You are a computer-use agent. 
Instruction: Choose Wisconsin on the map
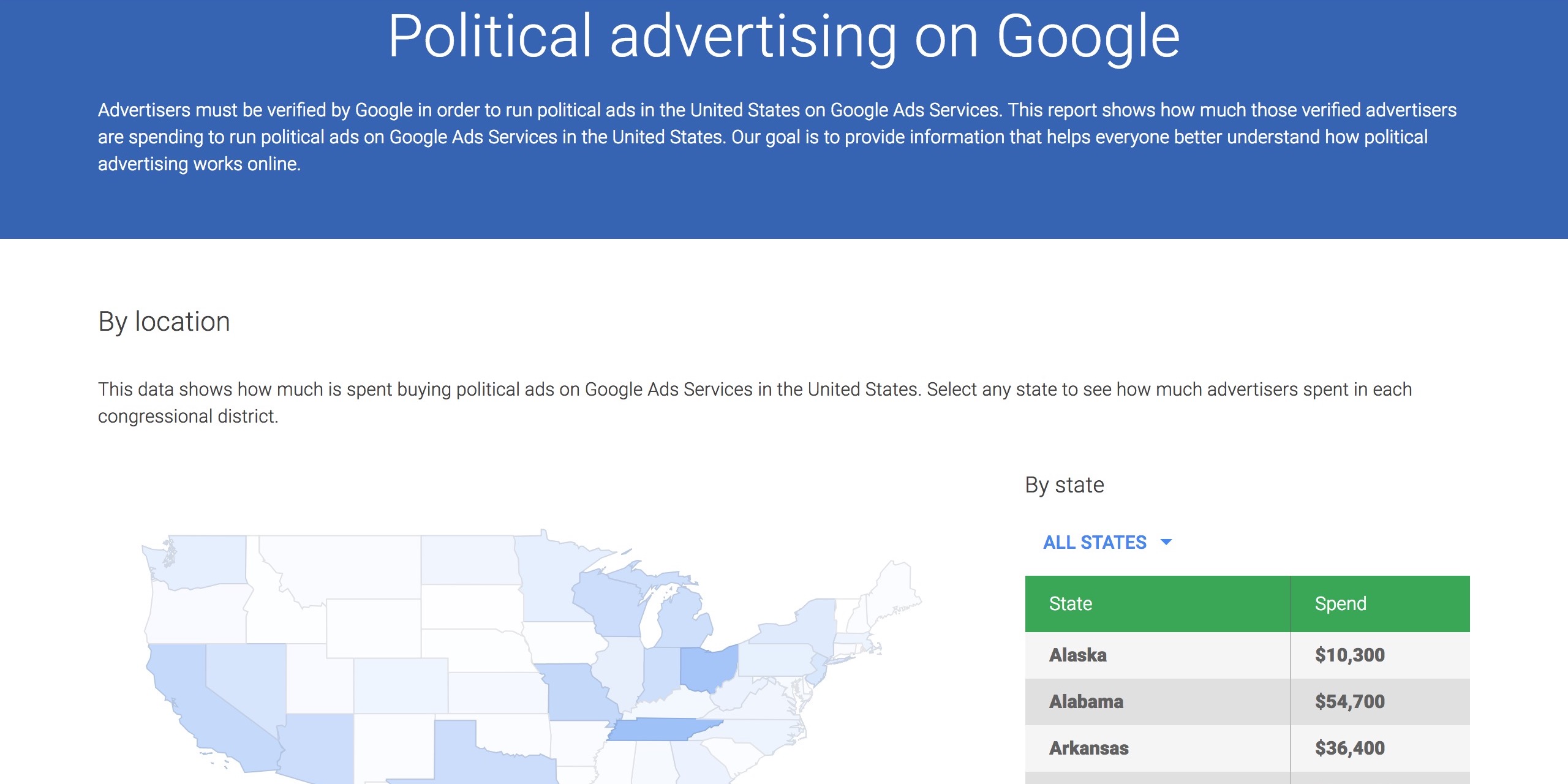606,600
